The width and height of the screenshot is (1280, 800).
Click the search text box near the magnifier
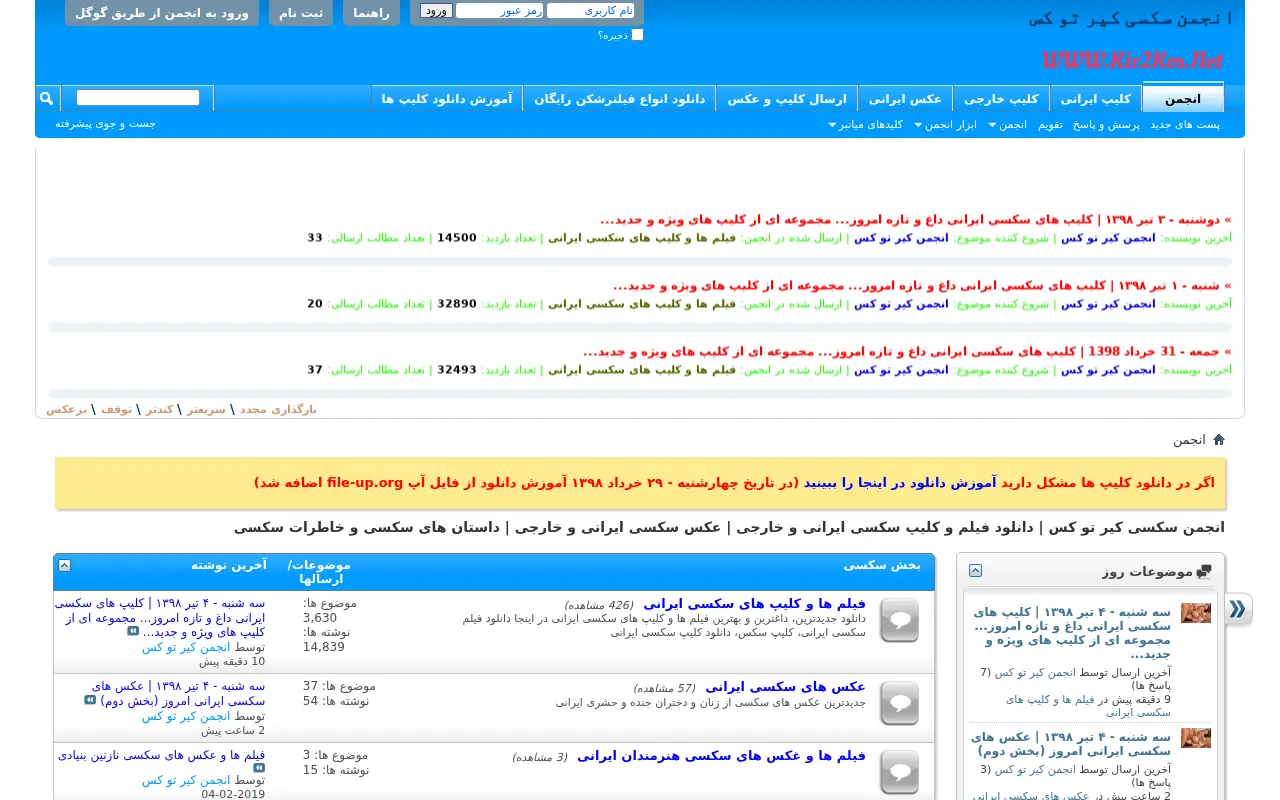click(138, 98)
